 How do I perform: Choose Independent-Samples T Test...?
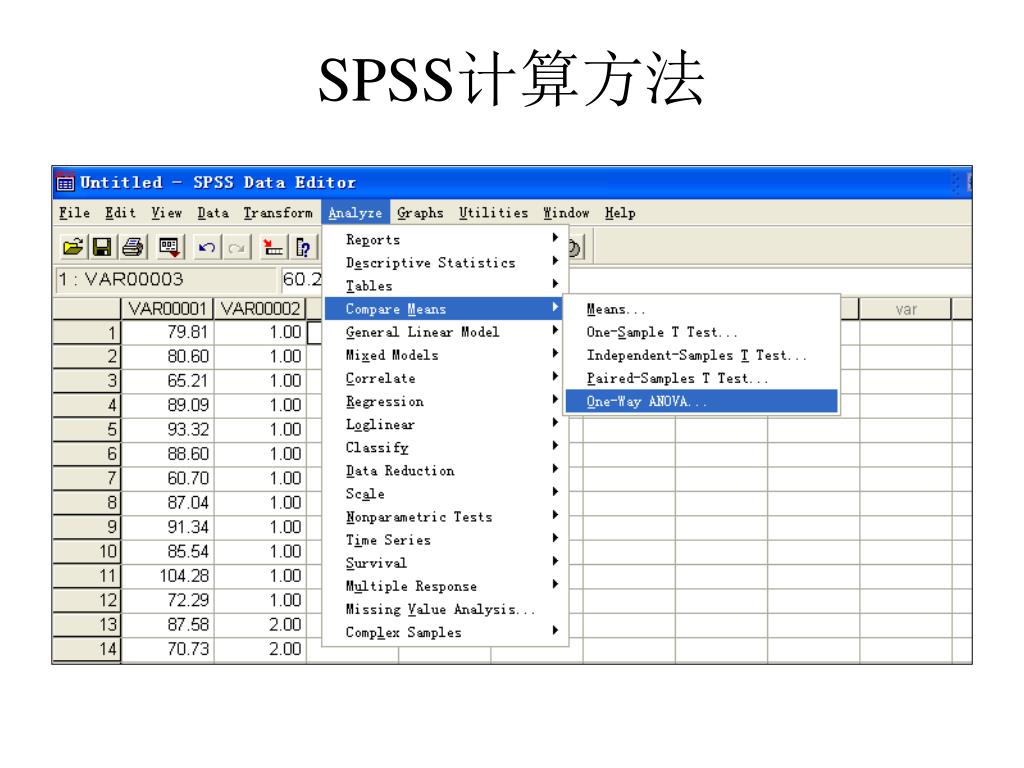(701, 355)
